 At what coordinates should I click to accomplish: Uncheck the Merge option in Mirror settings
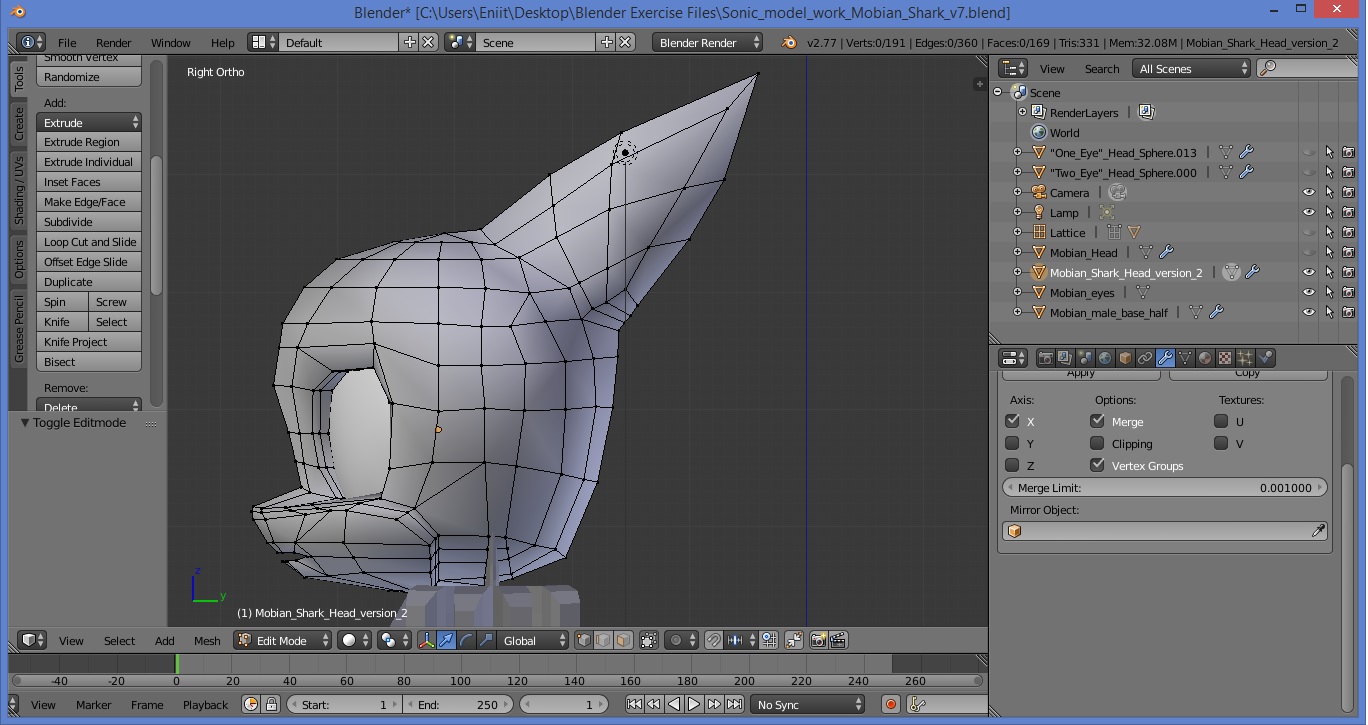[x=1097, y=421]
